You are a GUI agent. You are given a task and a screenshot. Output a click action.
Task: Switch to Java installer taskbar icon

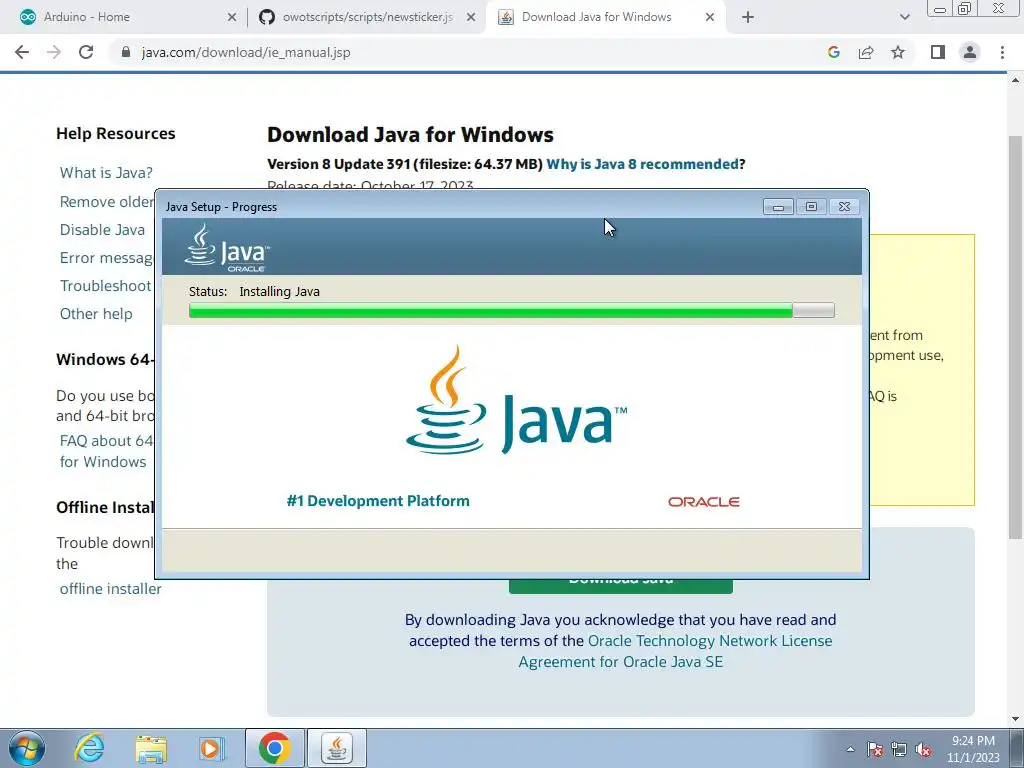tap(337, 748)
